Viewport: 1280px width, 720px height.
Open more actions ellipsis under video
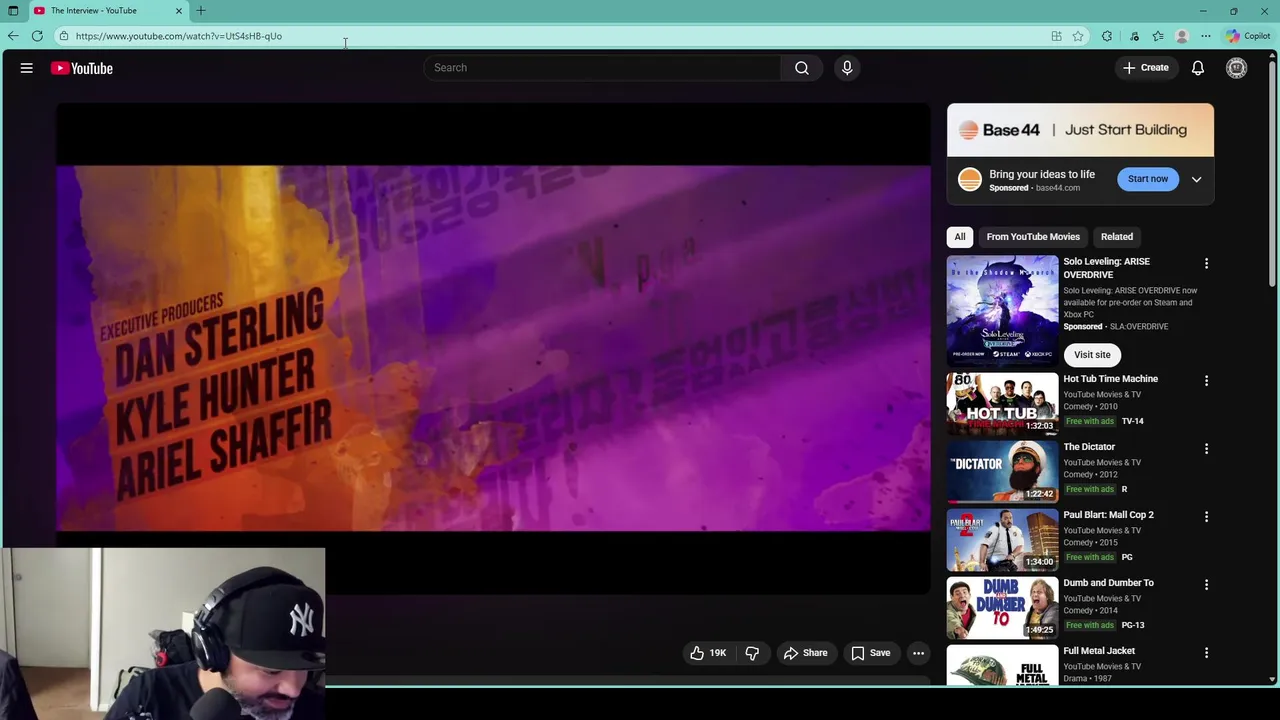pyautogui.click(x=918, y=653)
